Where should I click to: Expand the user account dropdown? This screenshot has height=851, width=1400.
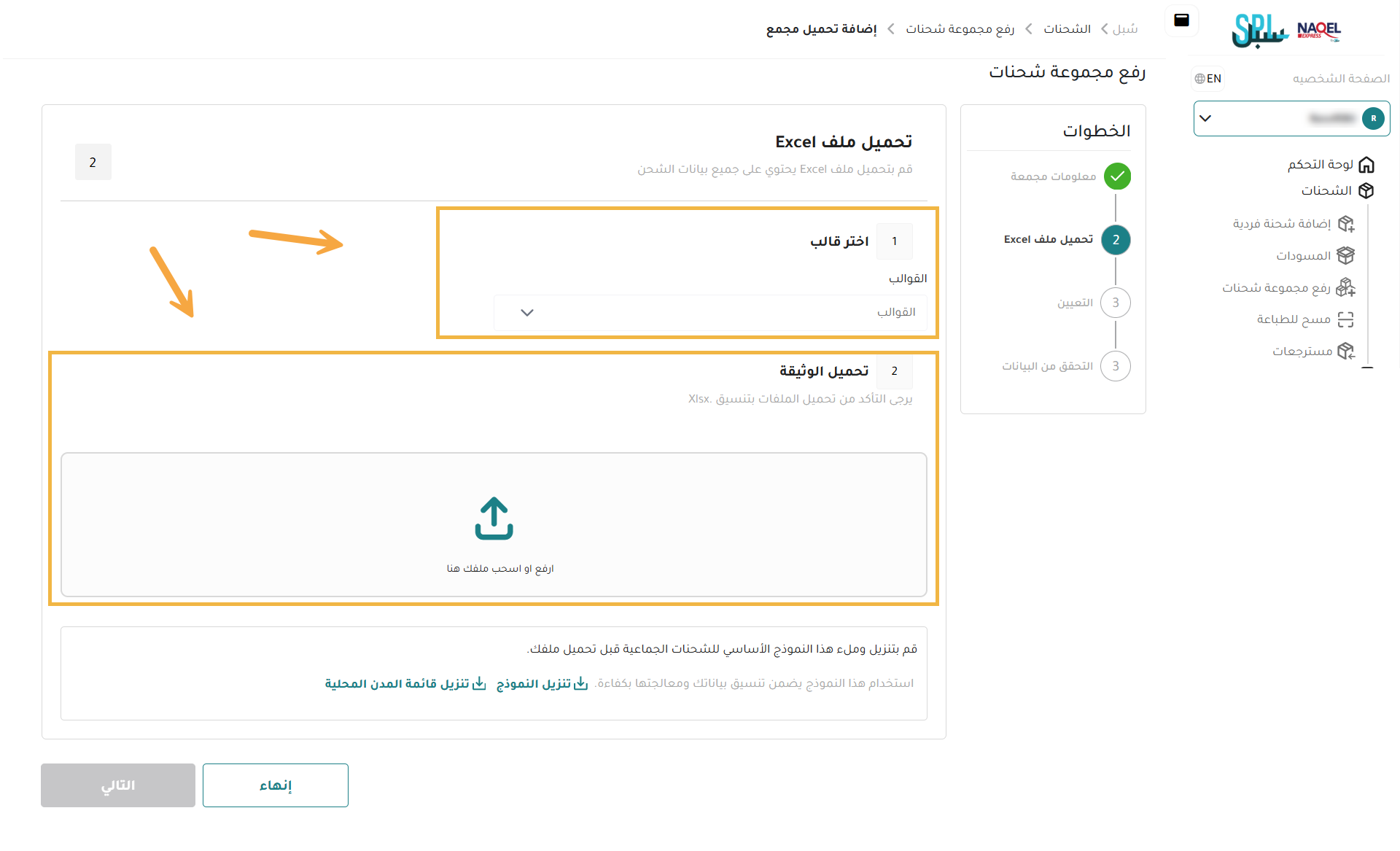1206,118
